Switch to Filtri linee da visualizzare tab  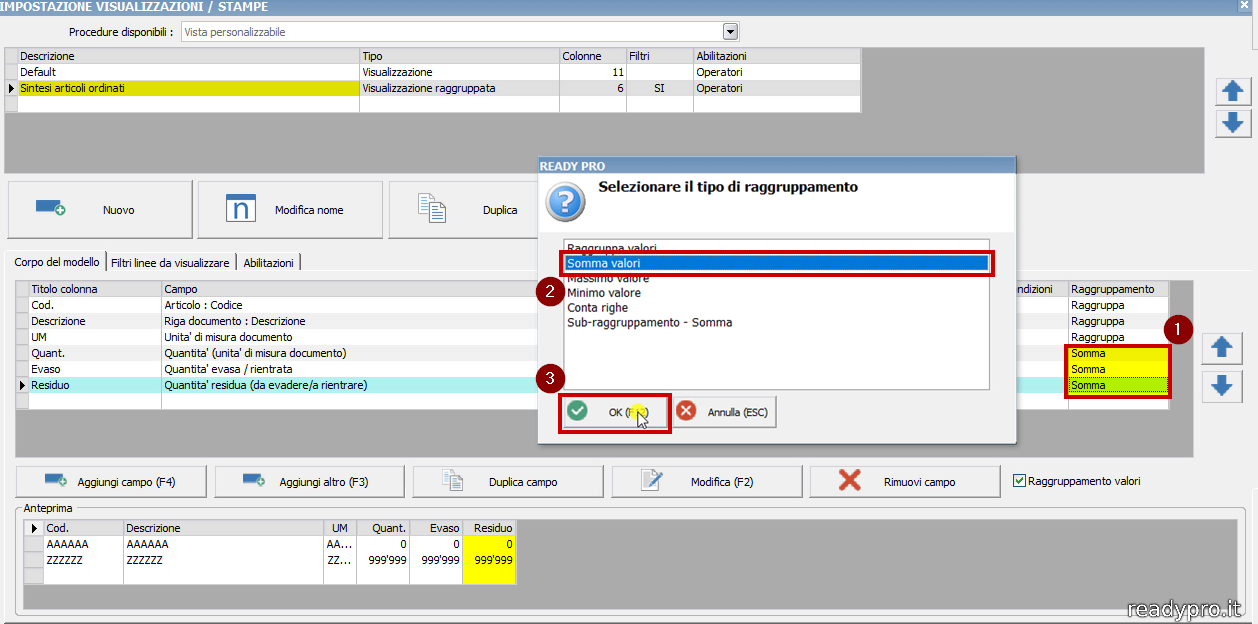click(x=170, y=263)
